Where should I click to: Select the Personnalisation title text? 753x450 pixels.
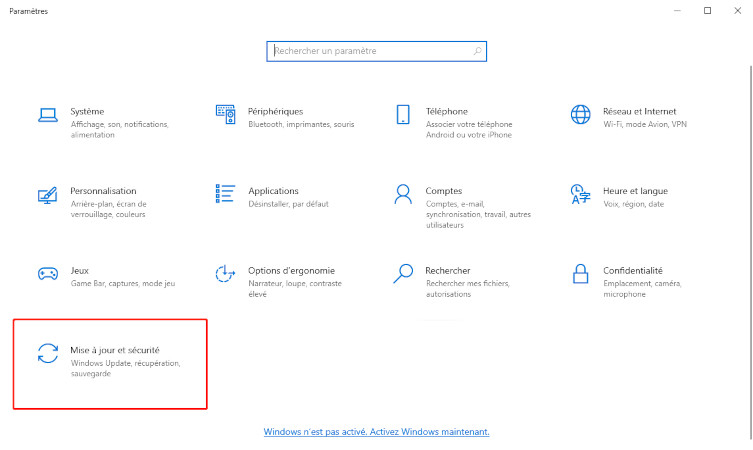click(103, 191)
